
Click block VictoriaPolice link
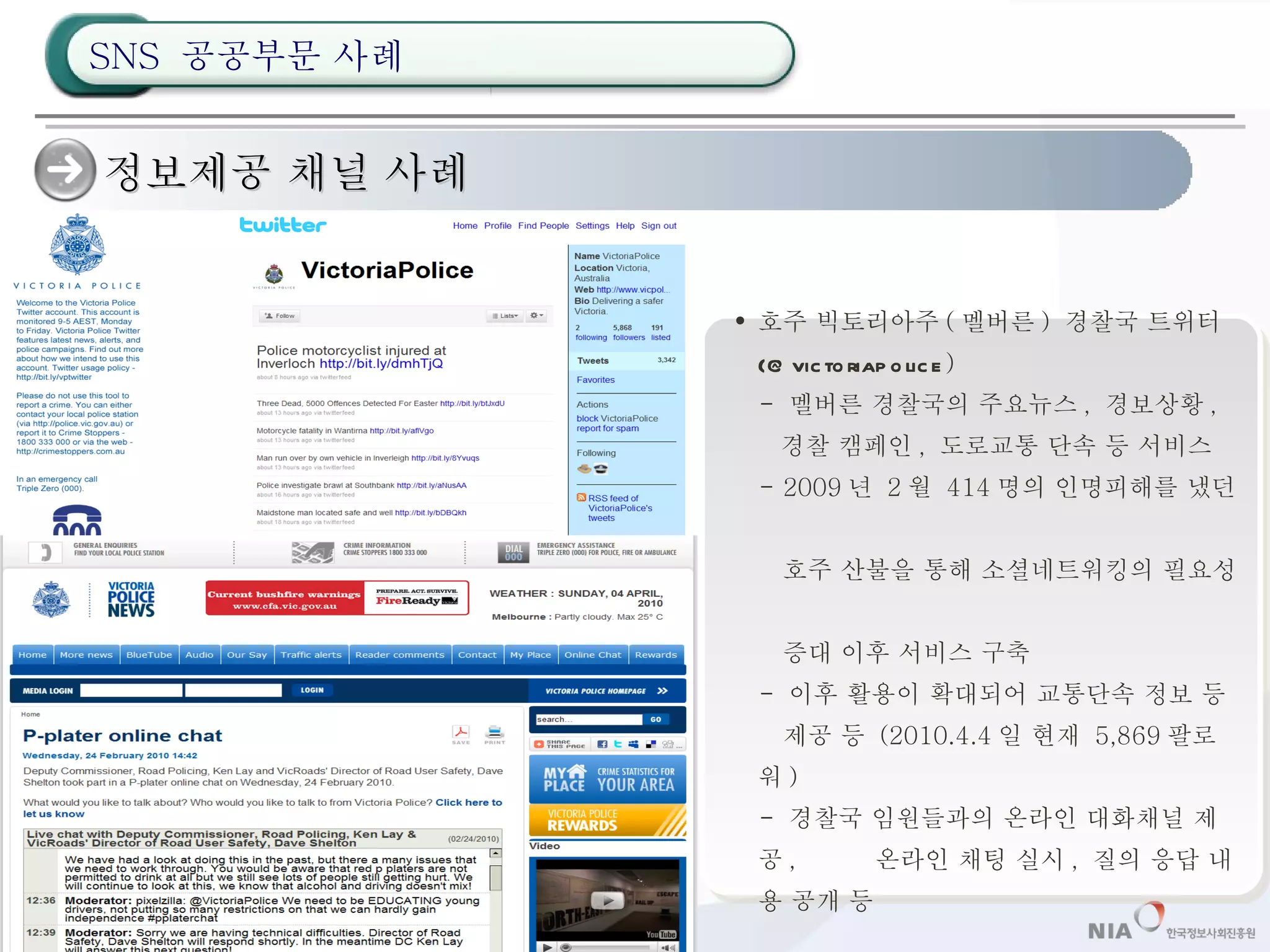(617, 418)
